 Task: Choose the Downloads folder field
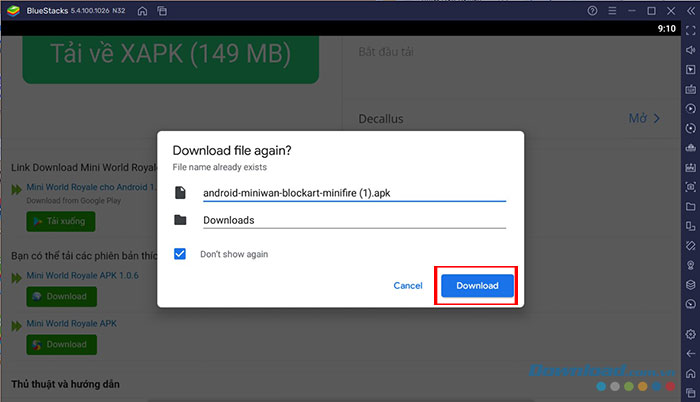(354, 220)
